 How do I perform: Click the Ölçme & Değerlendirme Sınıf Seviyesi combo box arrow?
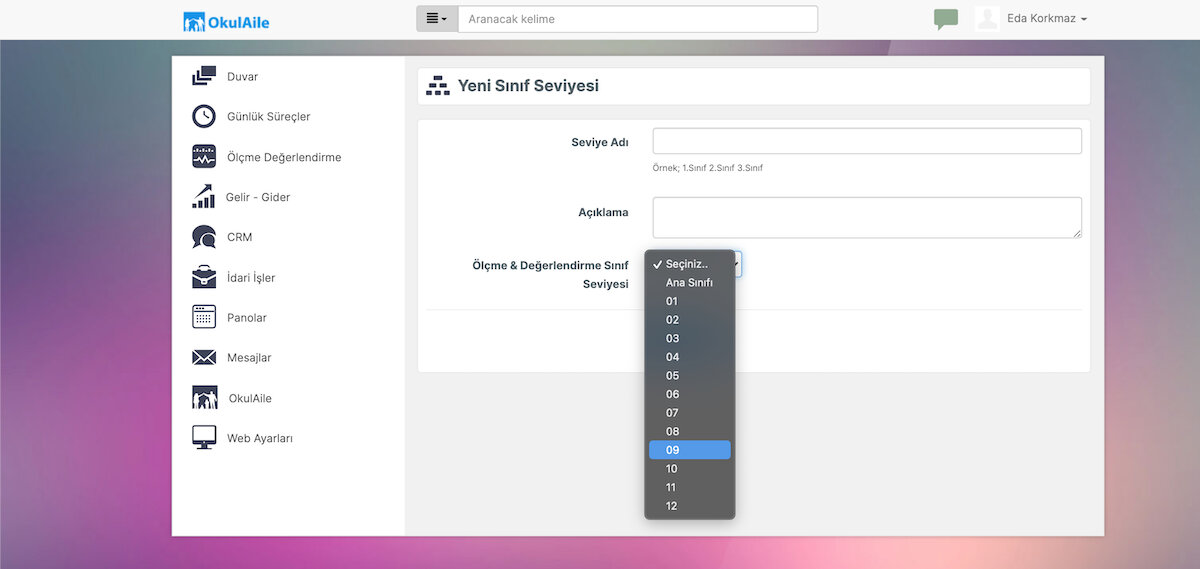[x=737, y=264]
